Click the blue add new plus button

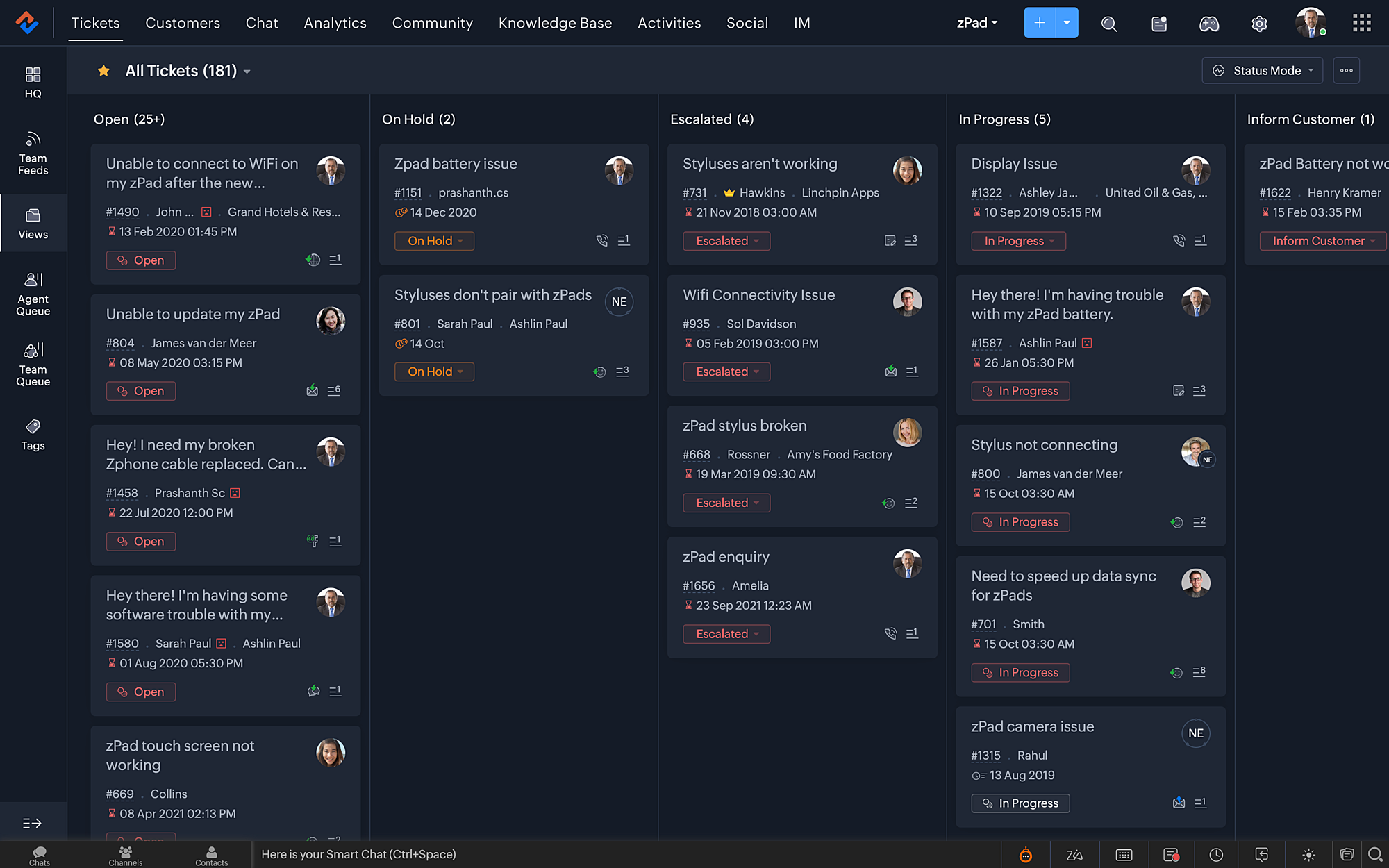pos(1040,23)
